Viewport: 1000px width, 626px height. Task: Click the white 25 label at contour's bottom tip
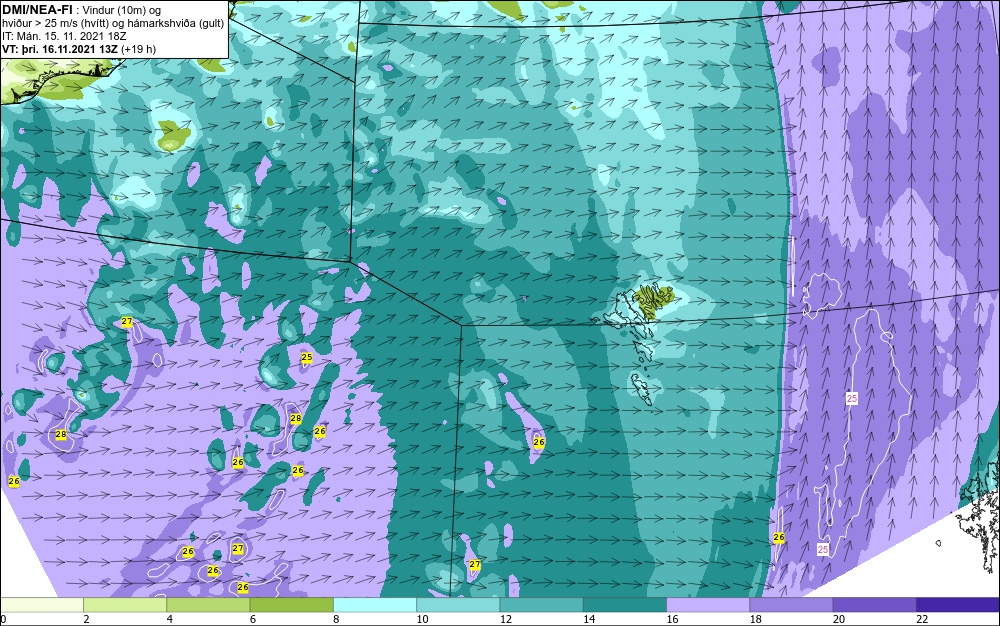pos(823,550)
